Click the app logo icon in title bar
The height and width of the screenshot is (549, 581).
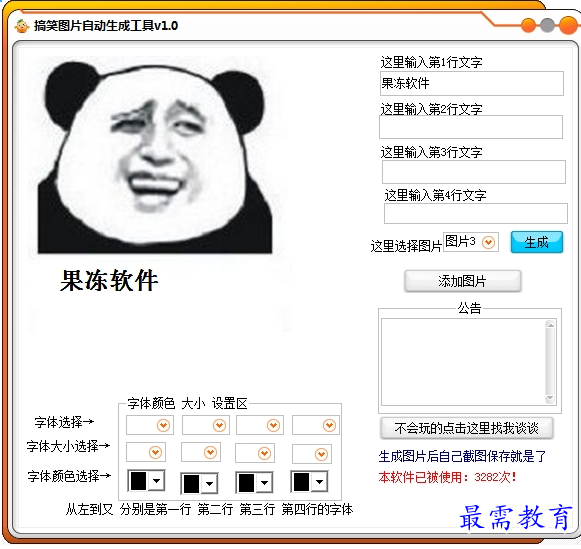pyautogui.click(x=21, y=26)
